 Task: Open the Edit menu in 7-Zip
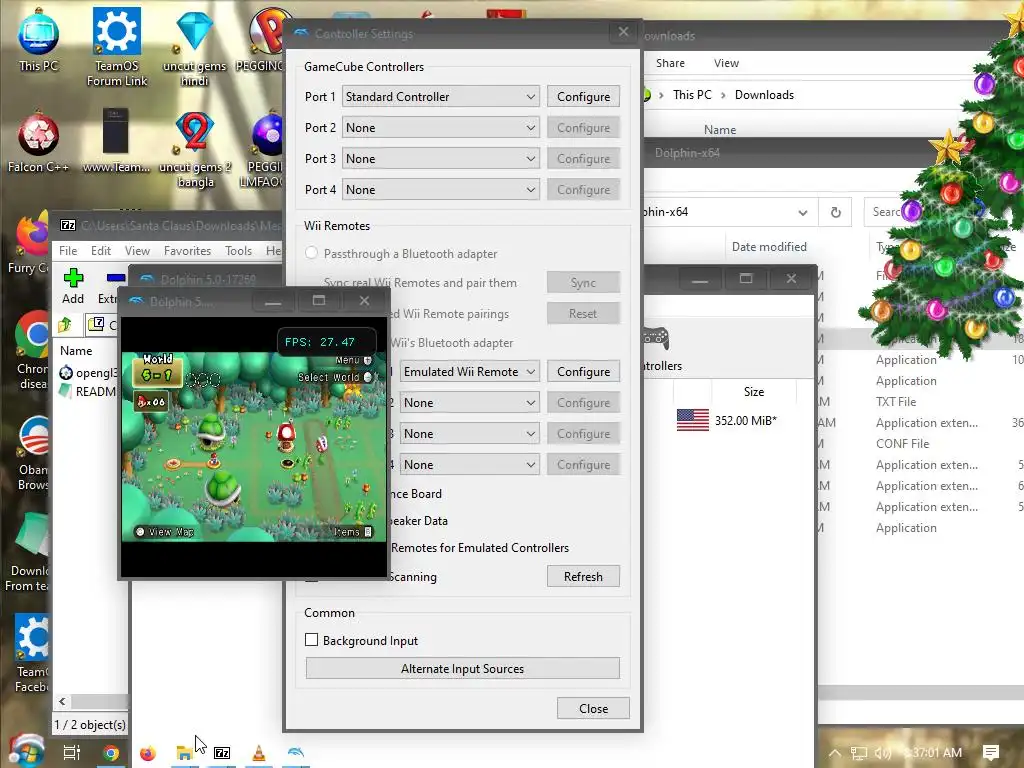click(x=101, y=251)
